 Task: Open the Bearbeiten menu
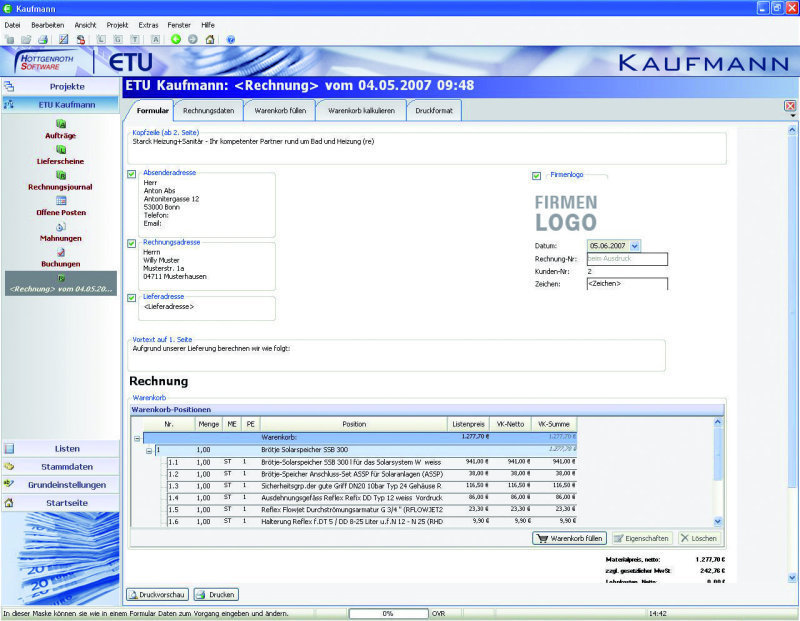click(47, 25)
